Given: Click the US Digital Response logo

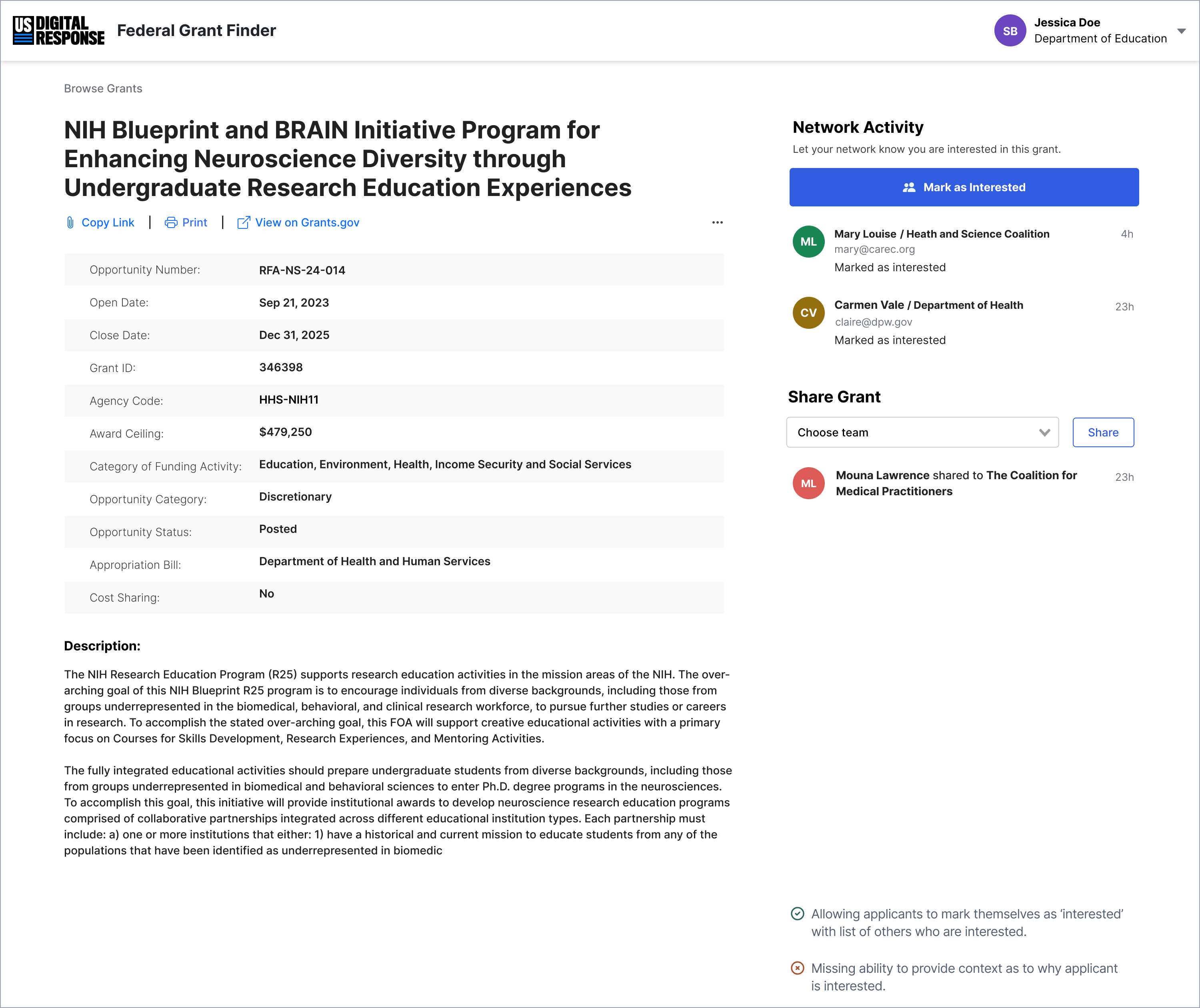Looking at the screenshot, I should [59, 30].
